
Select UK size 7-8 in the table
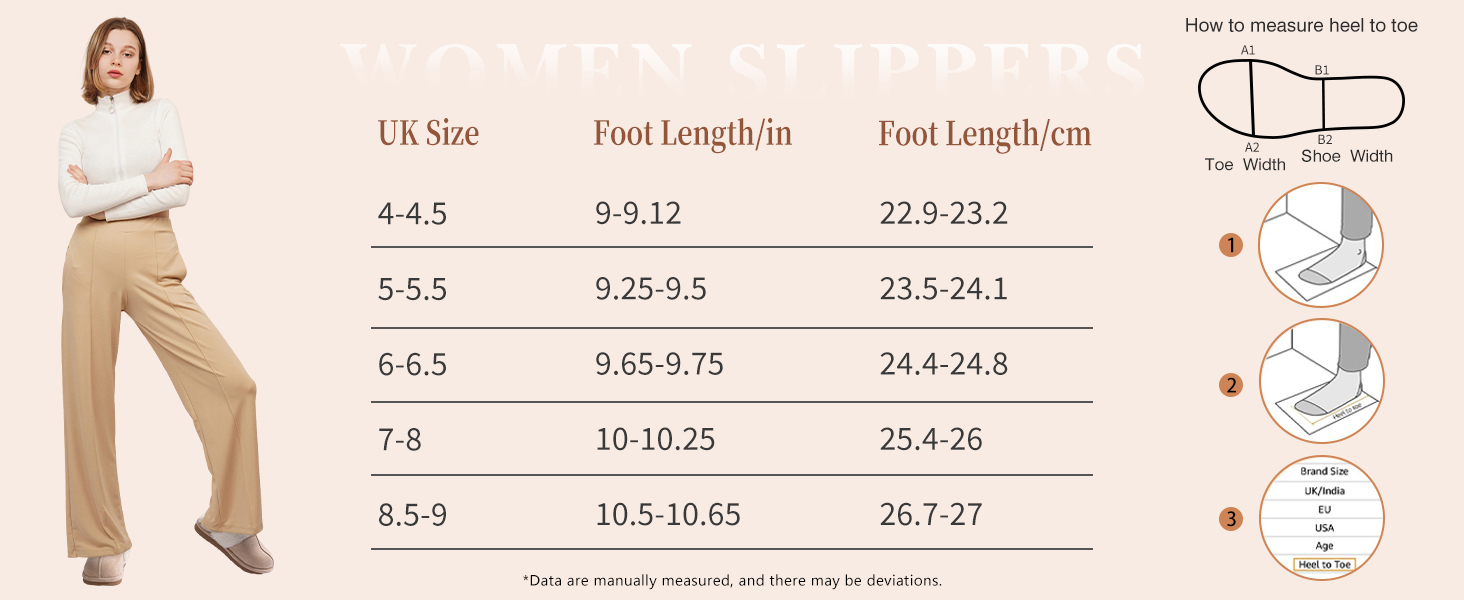[x=400, y=439]
